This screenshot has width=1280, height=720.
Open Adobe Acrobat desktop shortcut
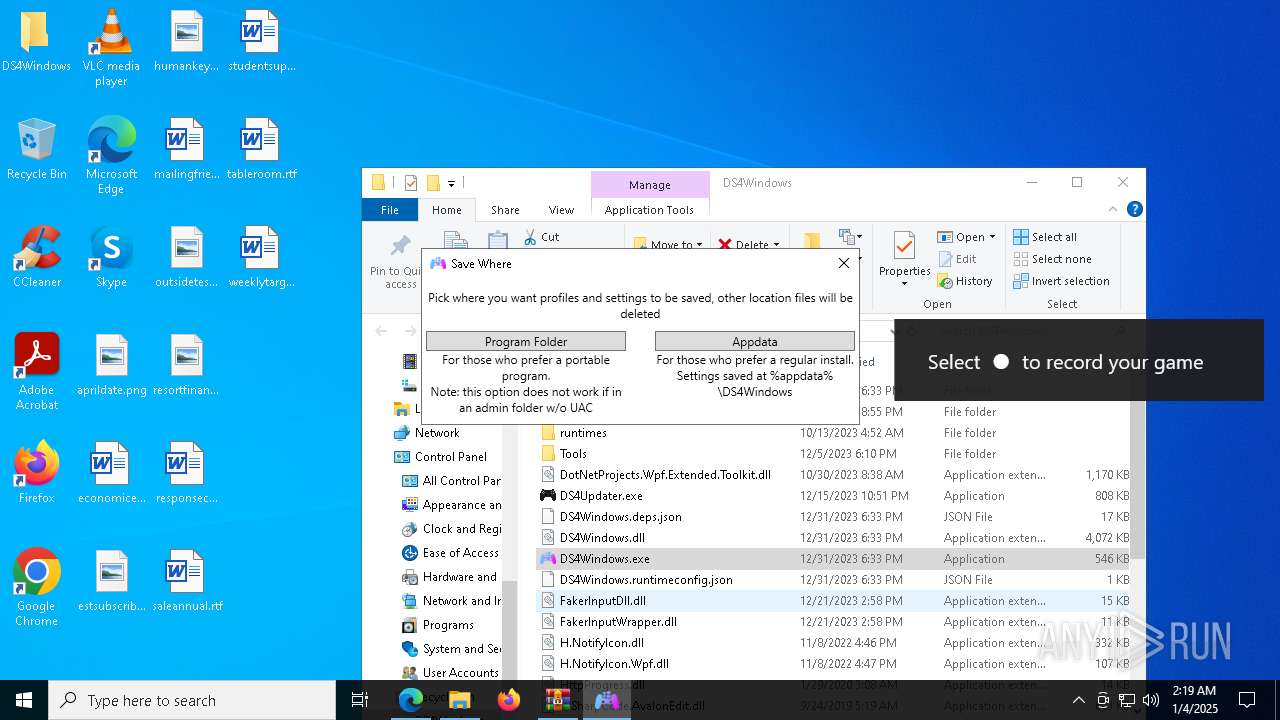[x=36, y=372]
